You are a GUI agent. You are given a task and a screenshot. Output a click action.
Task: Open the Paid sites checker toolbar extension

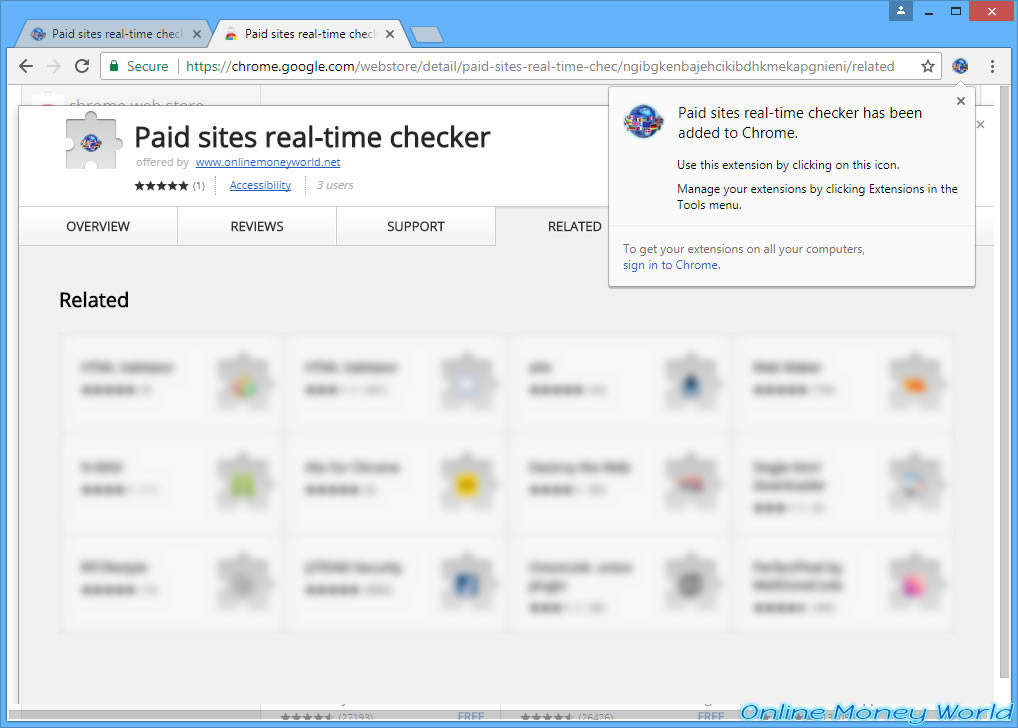(x=960, y=66)
